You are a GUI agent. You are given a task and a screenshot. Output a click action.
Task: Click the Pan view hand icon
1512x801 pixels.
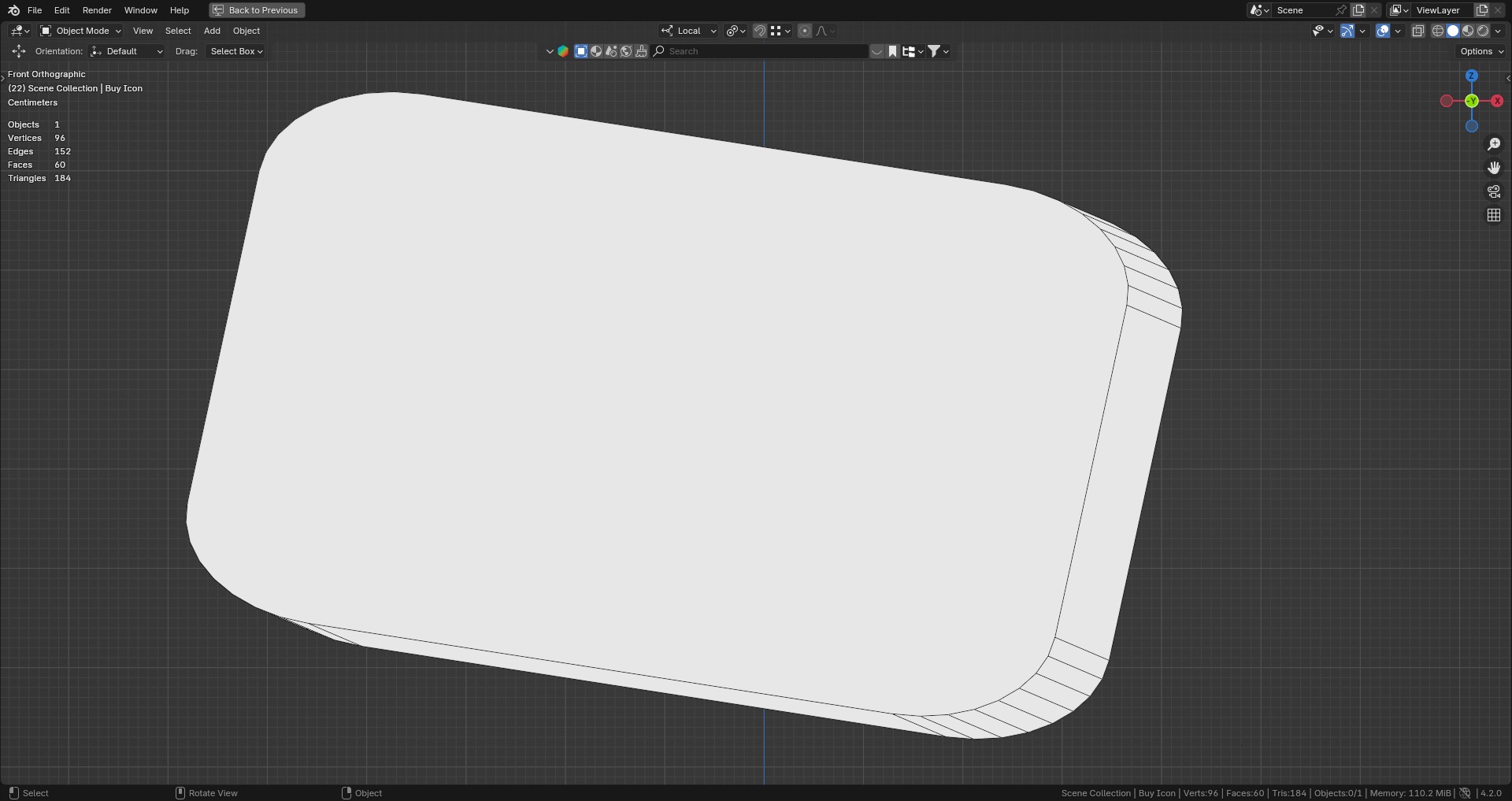[x=1494, y=168]
